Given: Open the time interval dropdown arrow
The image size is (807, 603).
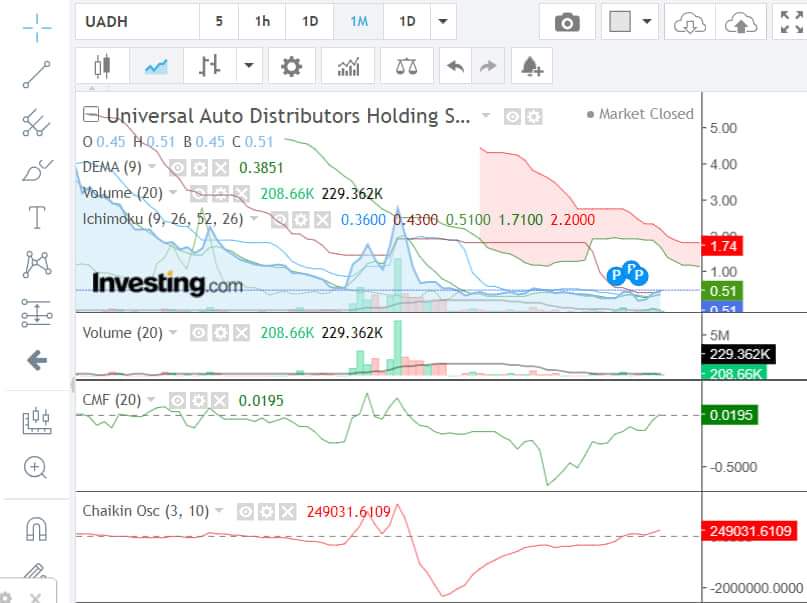Looking at the screenshot, I should 443,22.
